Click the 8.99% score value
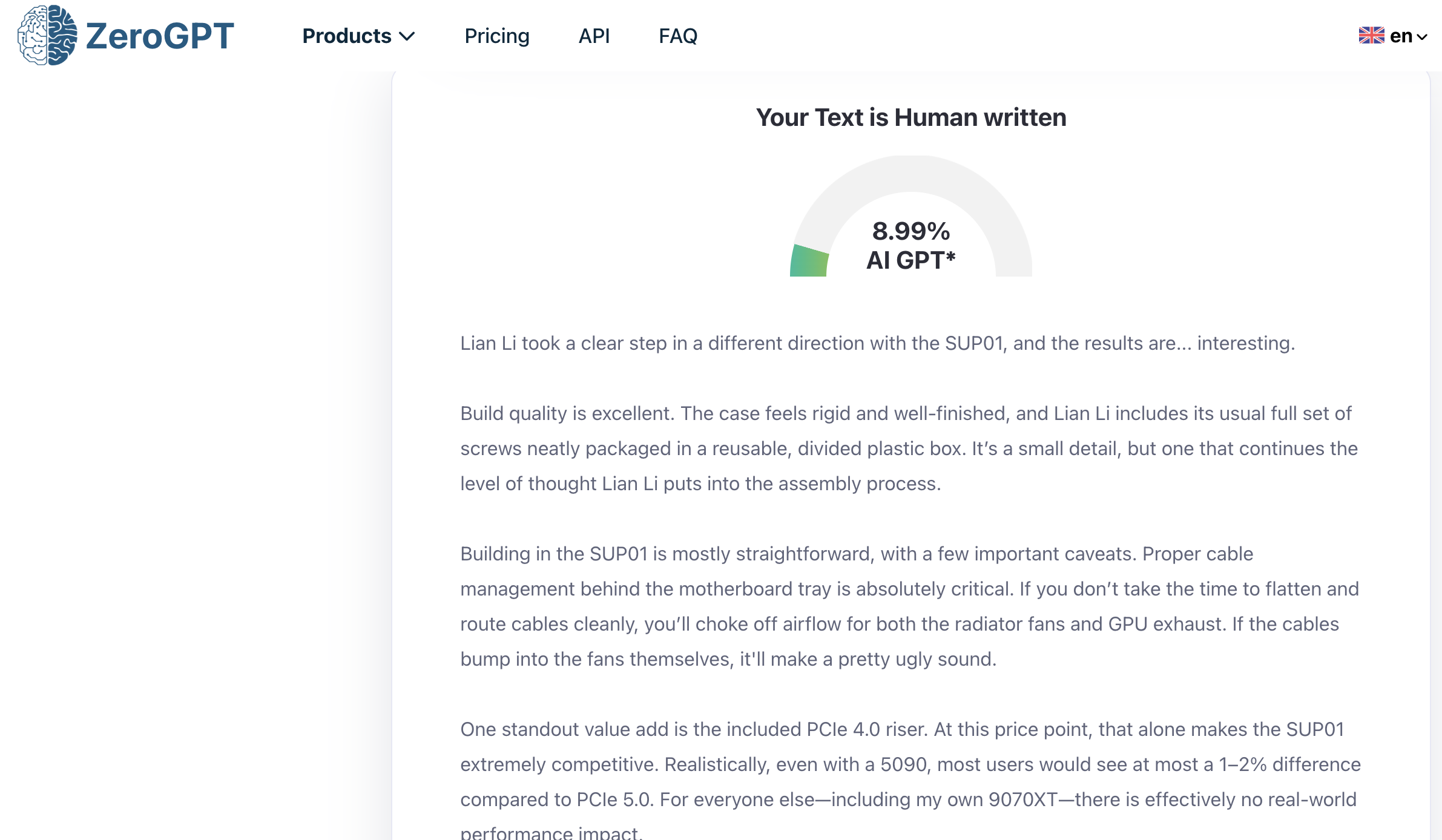 [910, 231]
